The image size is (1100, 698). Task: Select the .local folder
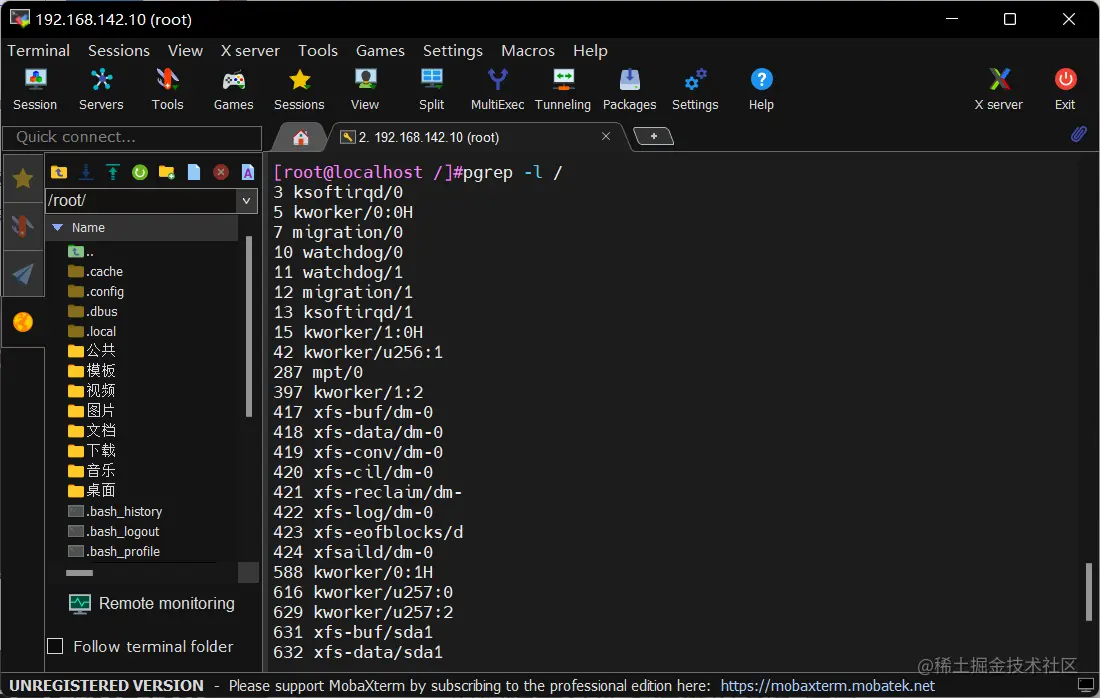[92, 331]
